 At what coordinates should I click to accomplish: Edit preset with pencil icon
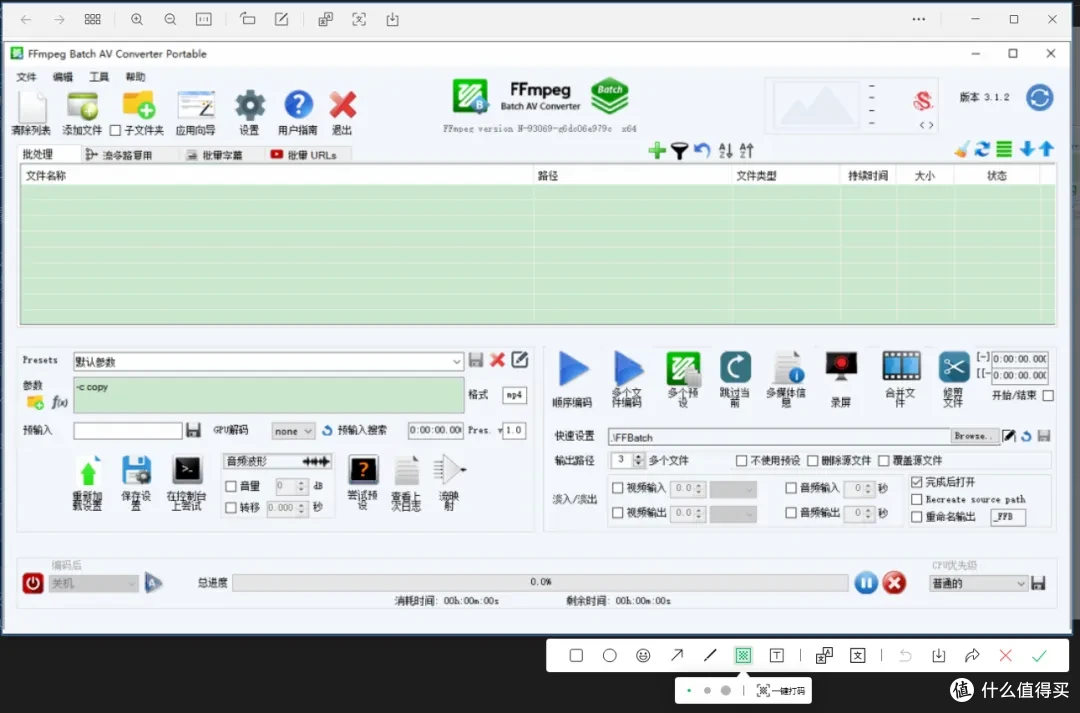[x=520, y=359]
